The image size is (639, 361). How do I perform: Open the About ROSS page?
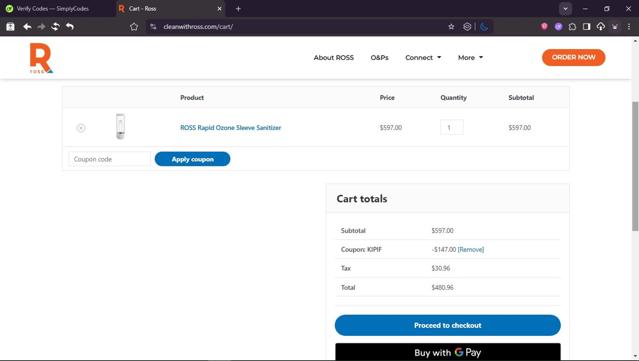[x=333, y=57]
